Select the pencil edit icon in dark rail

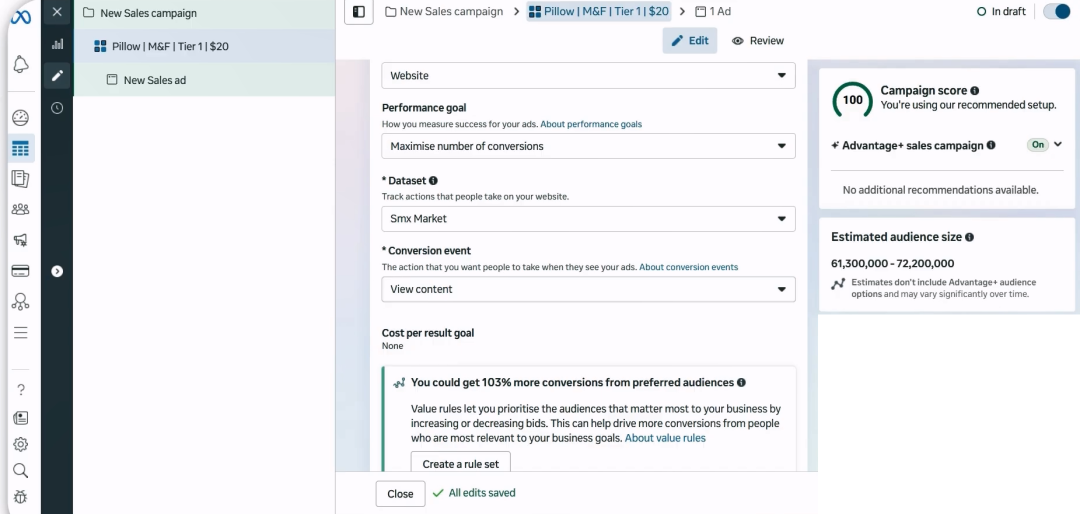(57, 75)
